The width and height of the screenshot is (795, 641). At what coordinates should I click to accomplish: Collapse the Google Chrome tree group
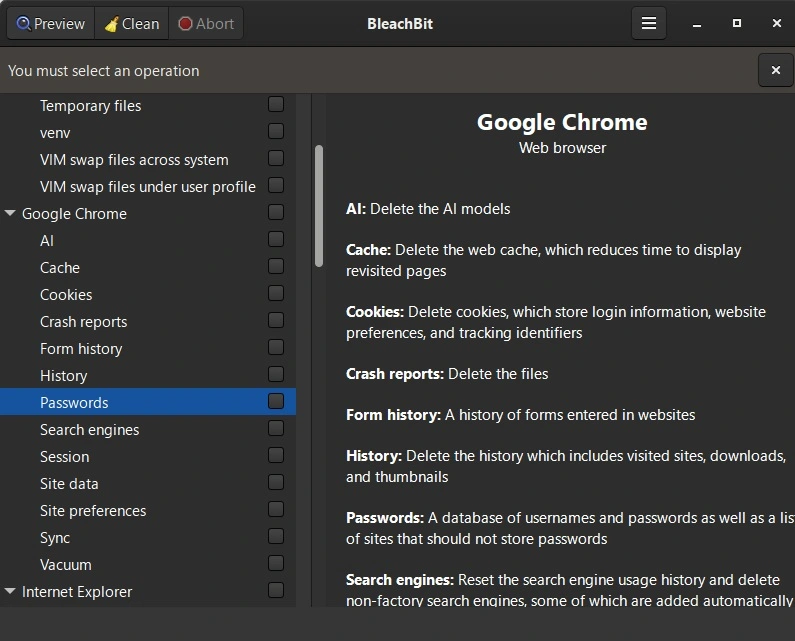point(10,213)
